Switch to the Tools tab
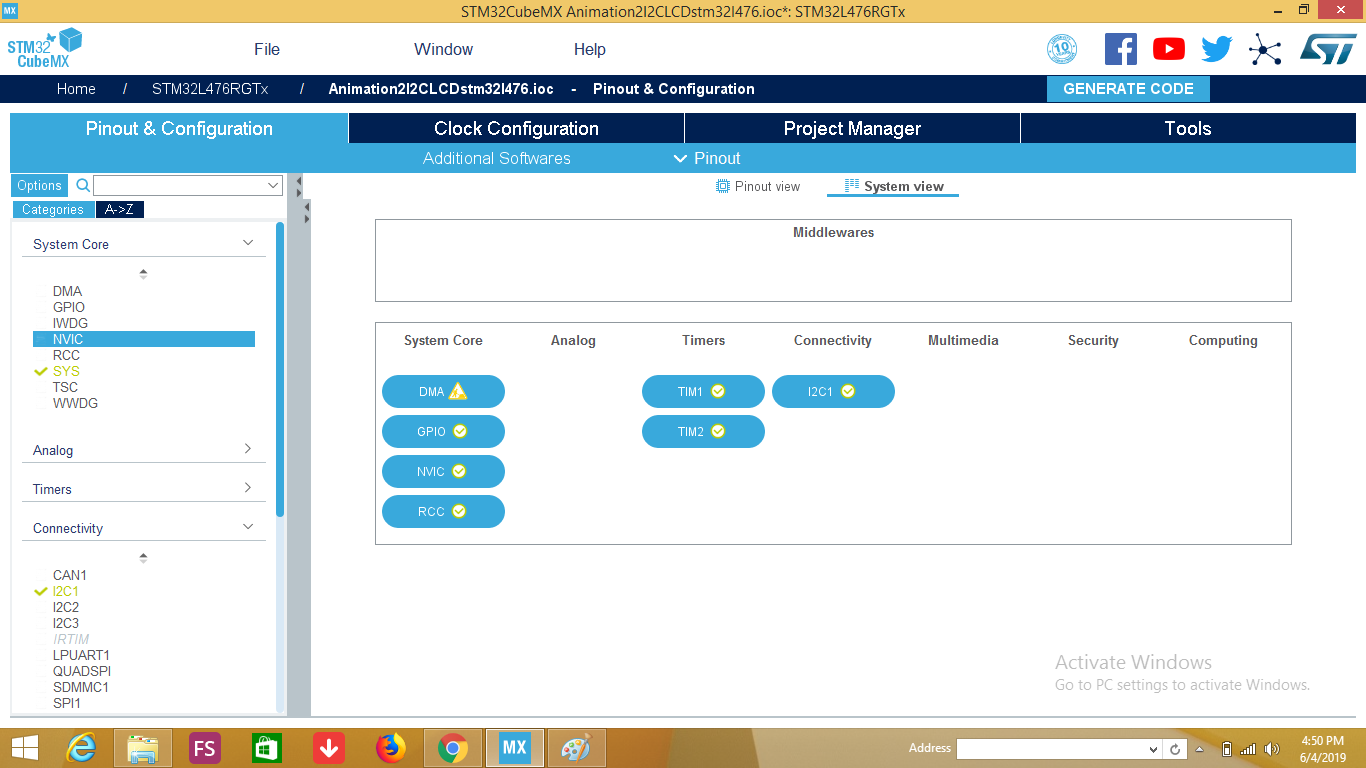1366x768 pixels. (1188, 128)
